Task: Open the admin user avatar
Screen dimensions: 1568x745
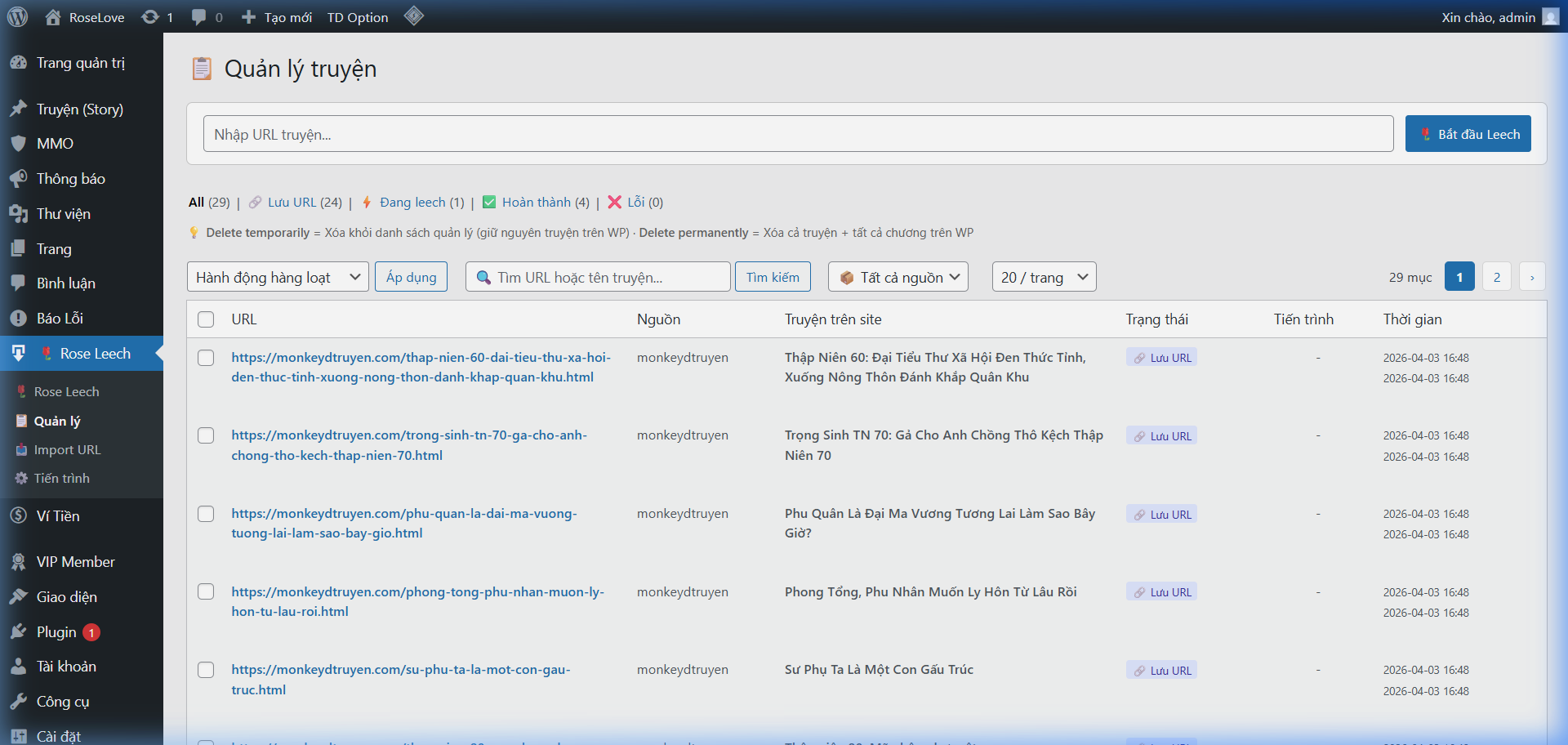Action: point(1550,17)
